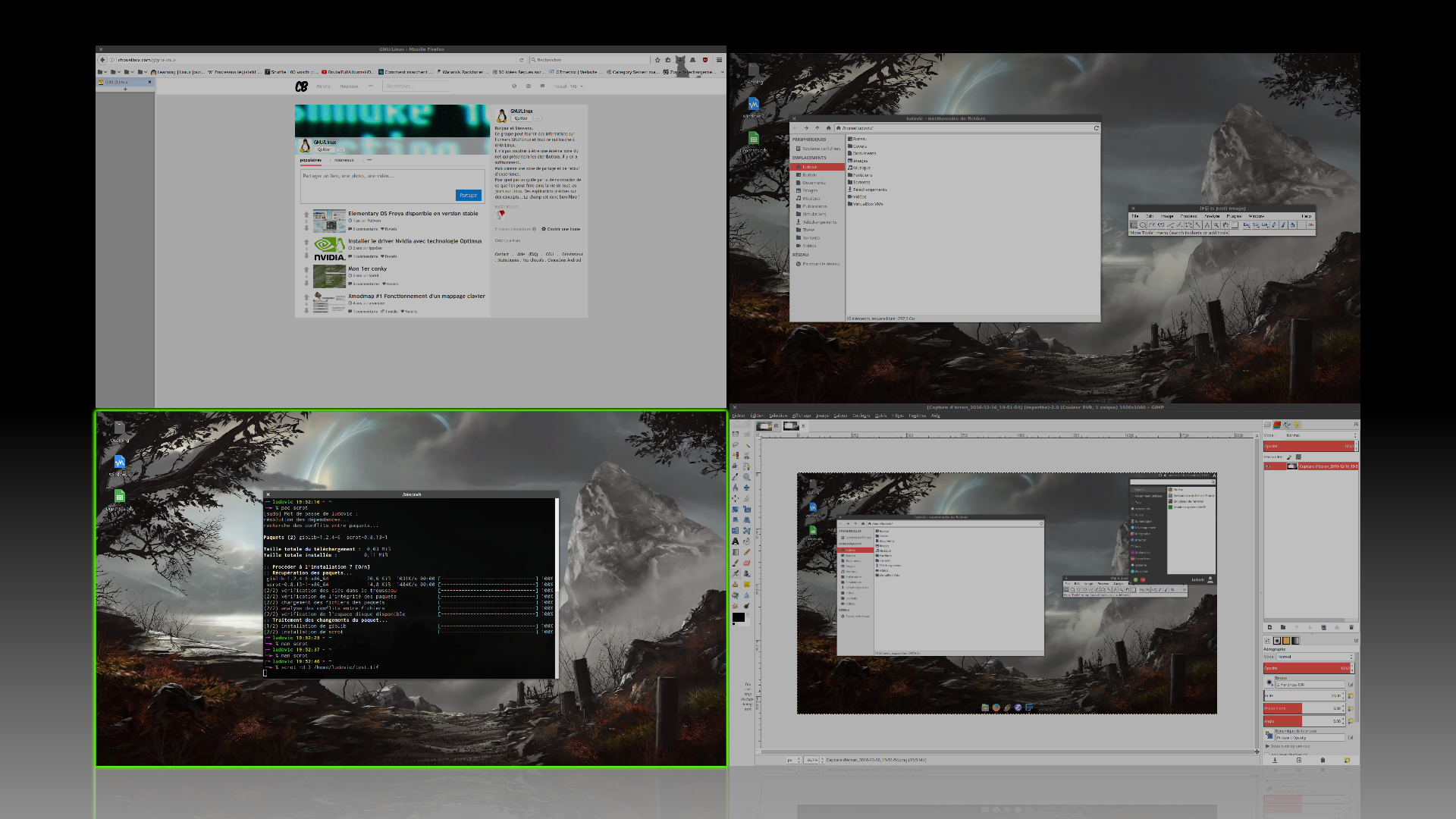Adjust the GIMP airbrush Taille slider
1456x819 pixels.
(1304, 695)
